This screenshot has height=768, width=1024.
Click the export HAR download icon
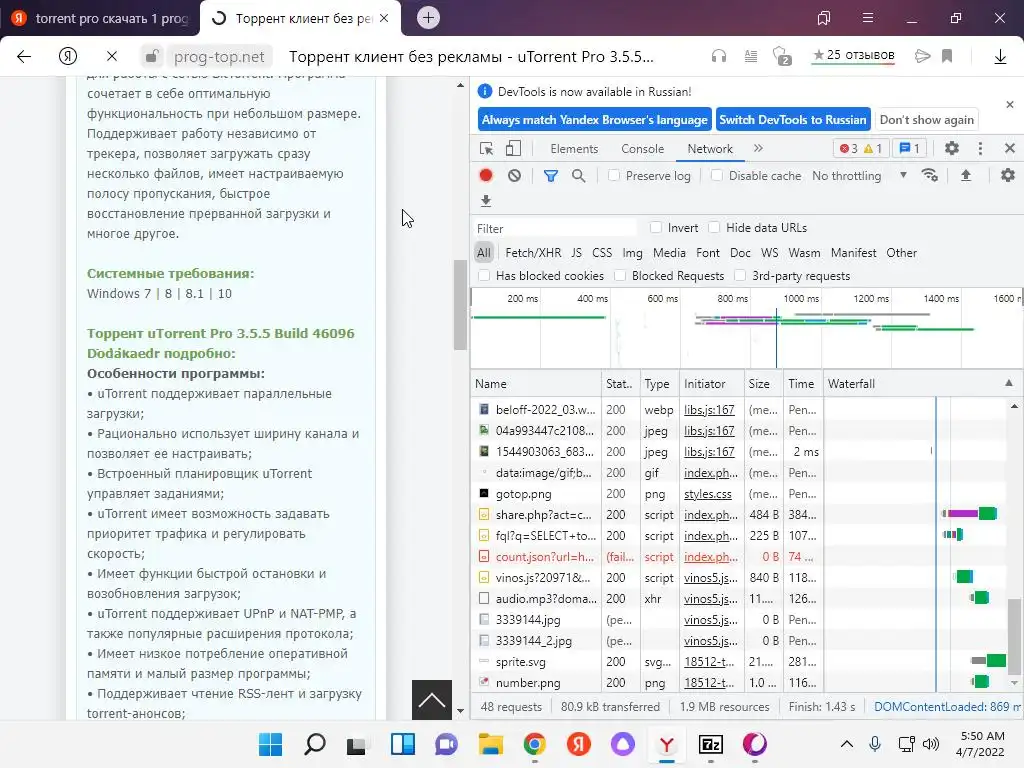click(486, 201)
